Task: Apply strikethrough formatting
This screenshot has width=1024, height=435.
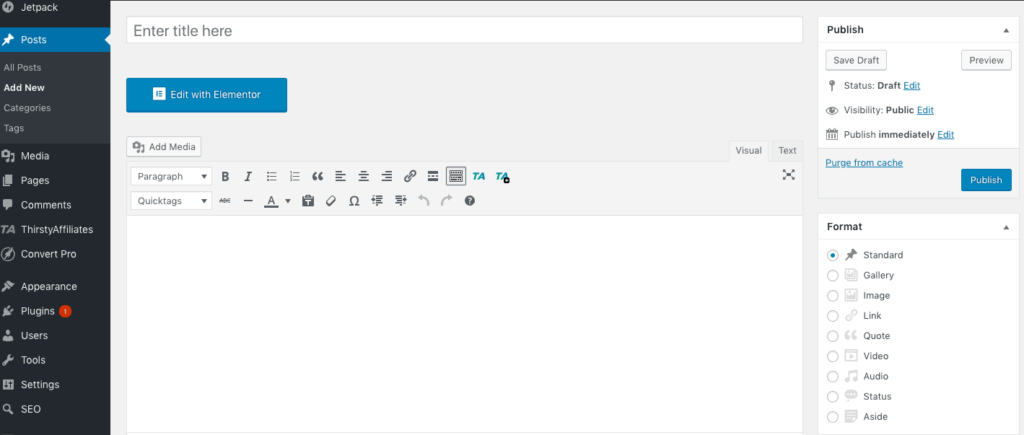Action: click(225, 201)
